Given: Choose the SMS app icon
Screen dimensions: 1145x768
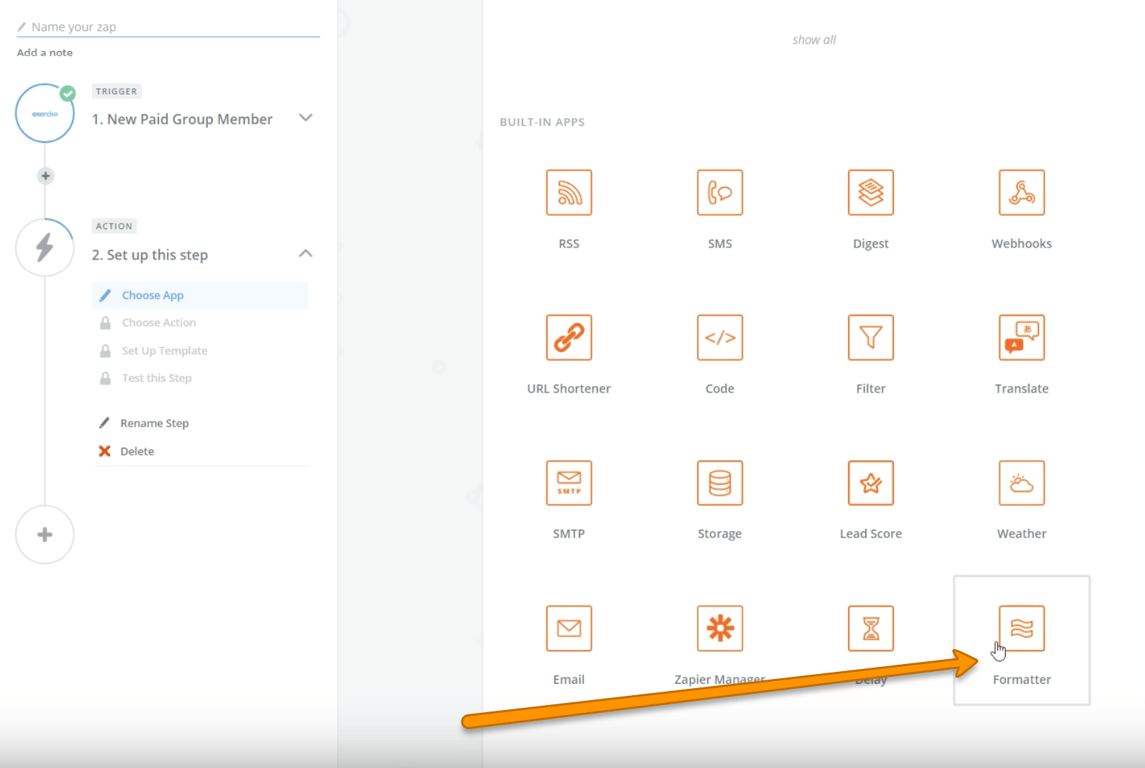Looking at the screenshot, I should 720,192.
